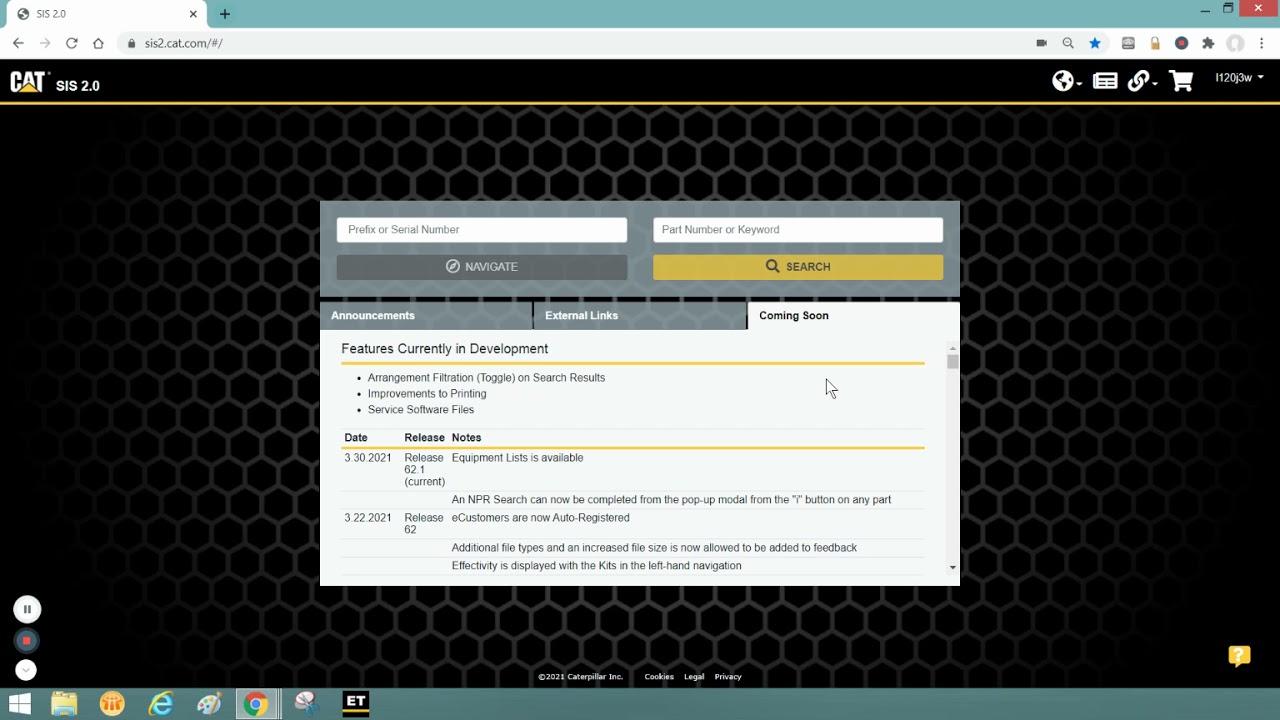Screen dimensions: 1280x720
Task: Click 'eCustomers are now Auto-Registered' note
Action: [x=540, y=518]
